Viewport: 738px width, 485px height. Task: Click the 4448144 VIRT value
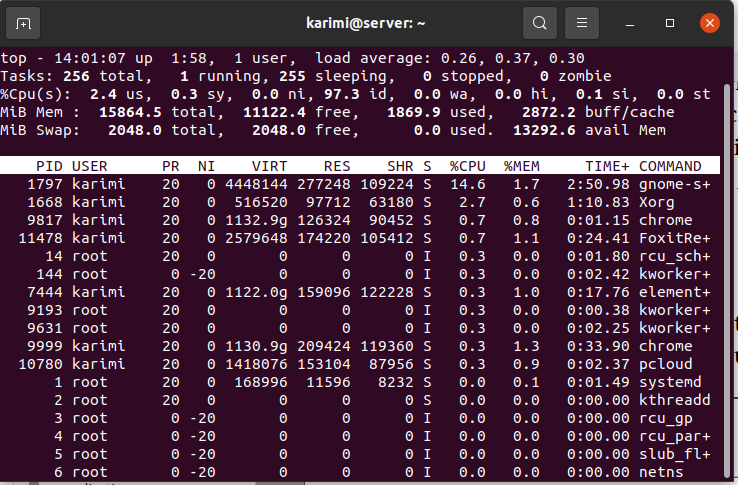pos(256,184)
